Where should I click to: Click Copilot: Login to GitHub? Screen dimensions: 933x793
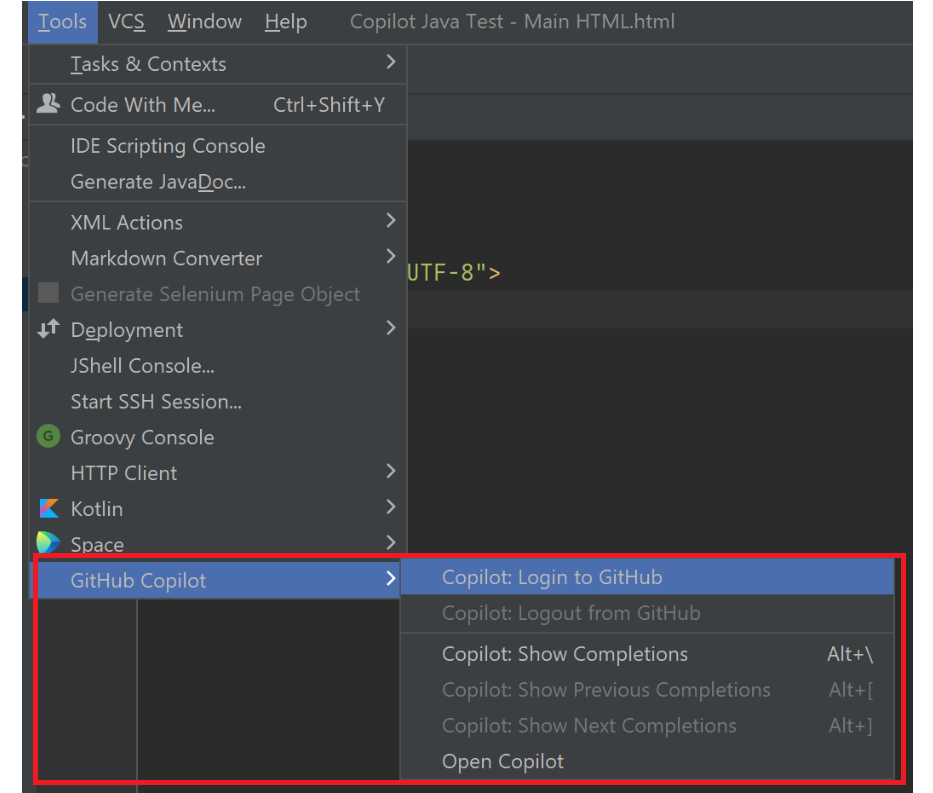tap(647, 577)
